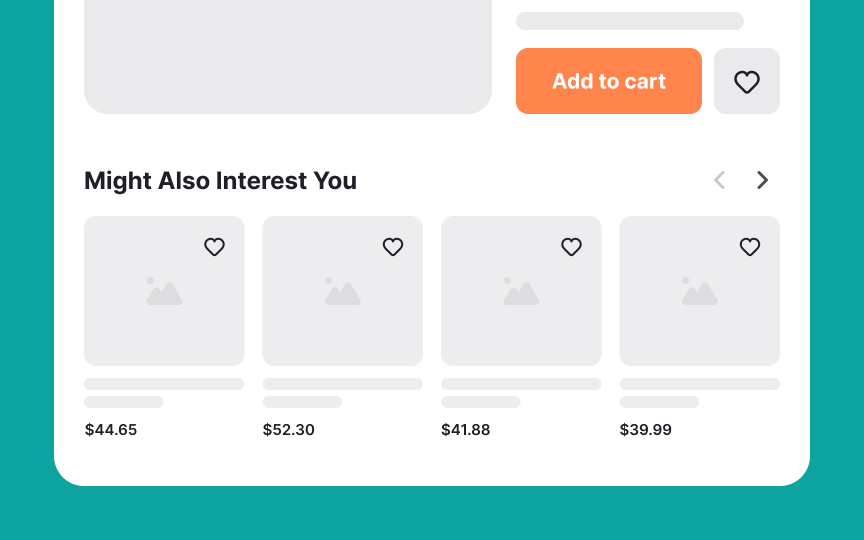Image resolution: width=864 pixels, height=540 pixels.
Task: Click the $52.30 price label
Action: pyautogui.click(x=289, y=430)
